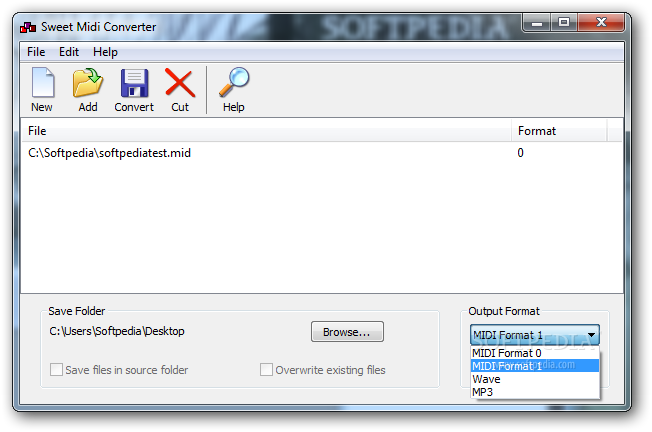Click the New blank page icon
The width and height of the screenshot is (652, 432).
coord(42,82)
